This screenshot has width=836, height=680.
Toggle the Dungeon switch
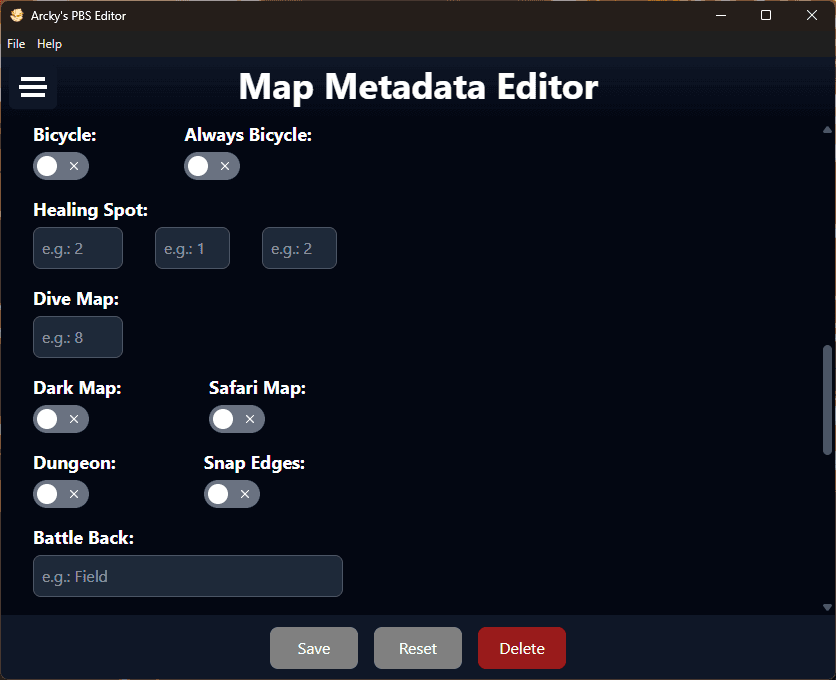tap(61, 494)
